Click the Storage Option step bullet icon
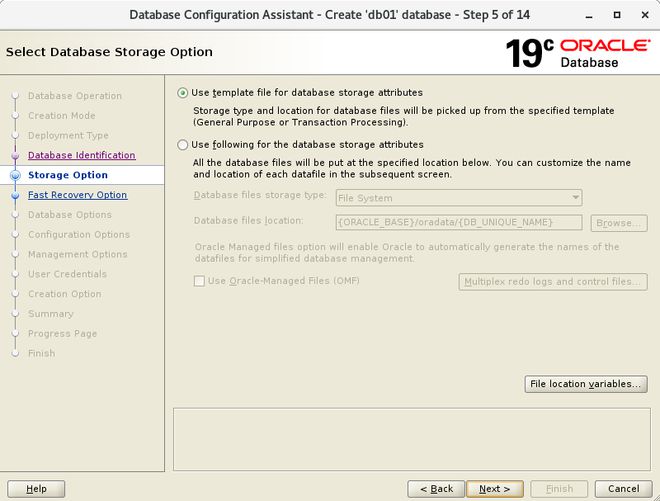 (16, 176)
